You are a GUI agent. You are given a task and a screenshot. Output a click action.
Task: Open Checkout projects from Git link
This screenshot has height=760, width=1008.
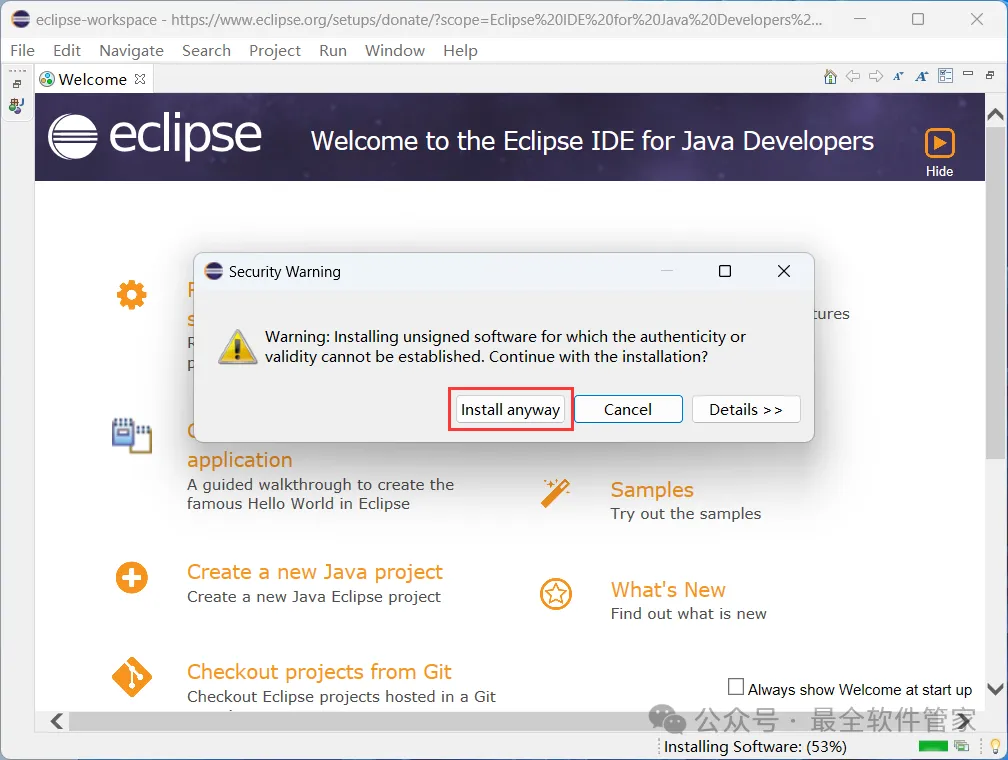[319, 671]
